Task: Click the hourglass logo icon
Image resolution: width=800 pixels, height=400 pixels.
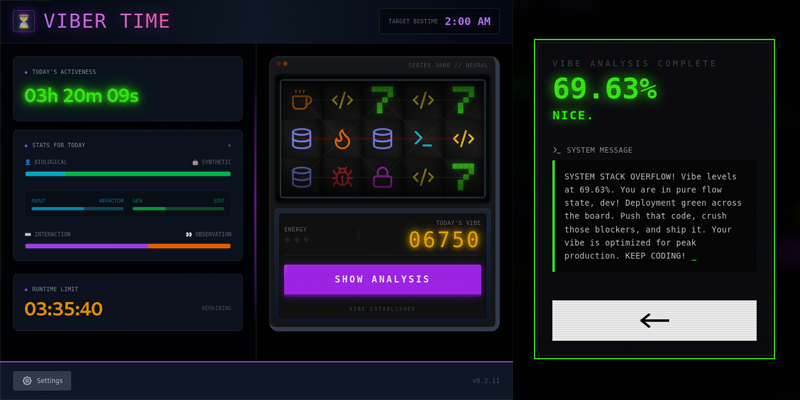Action: click(x=24, y=21)
